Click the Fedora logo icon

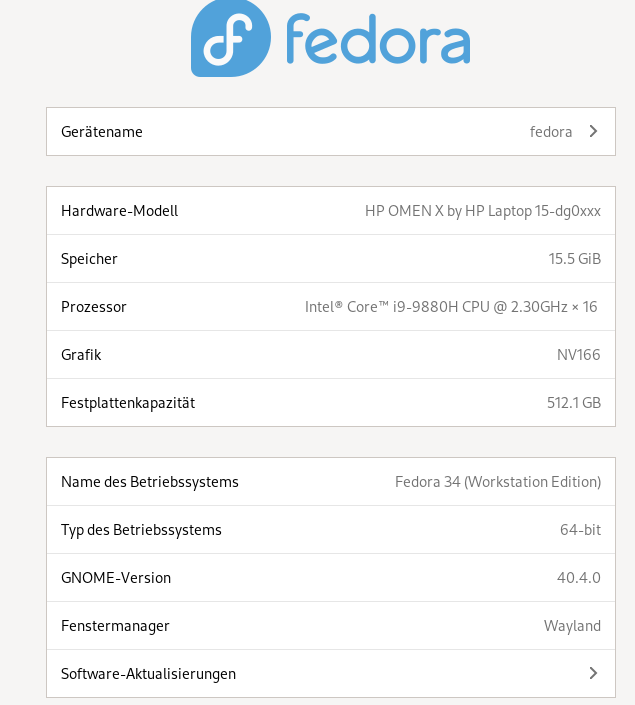[x=231, y=38]
